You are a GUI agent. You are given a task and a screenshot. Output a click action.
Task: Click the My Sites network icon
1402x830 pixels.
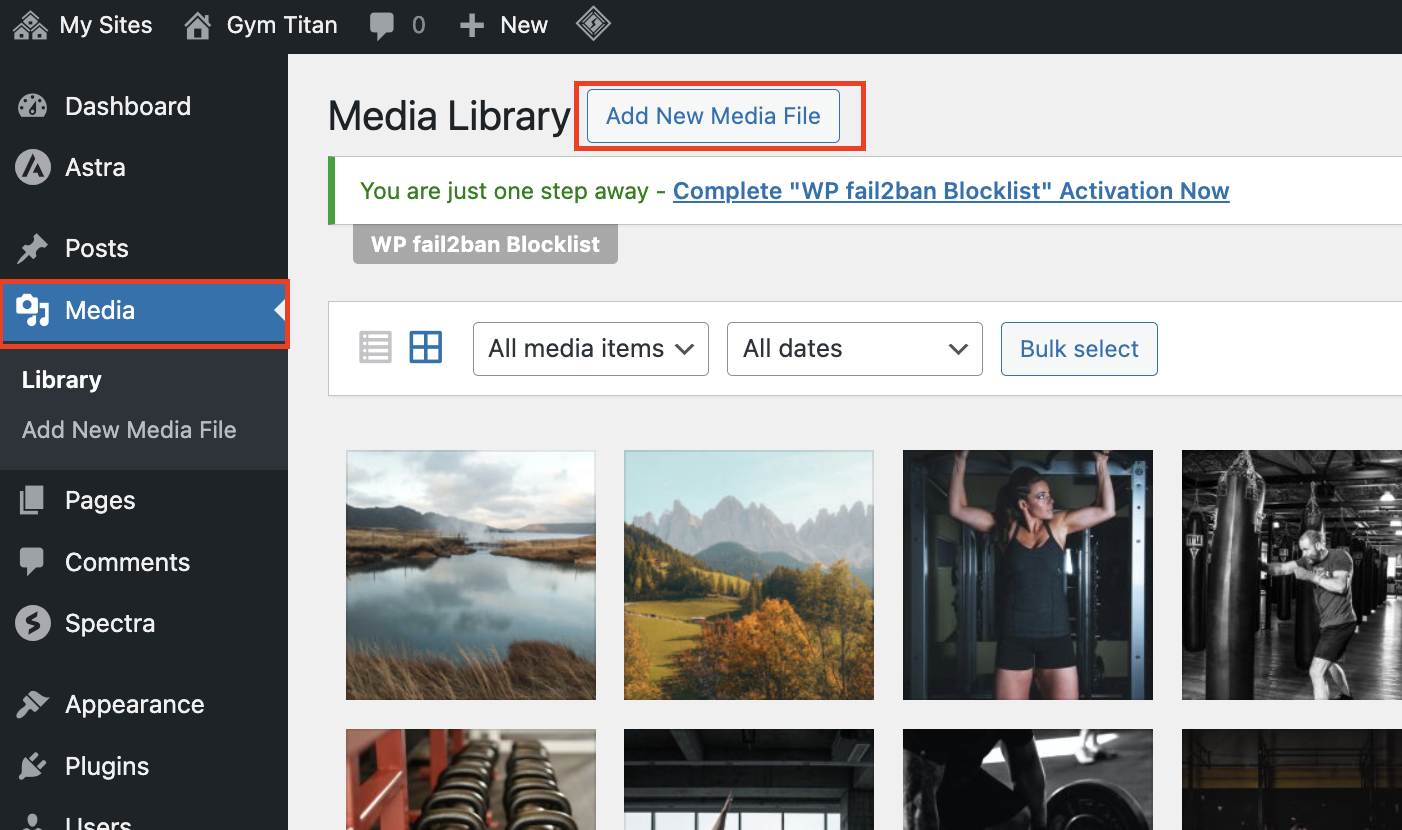coord(31,25)
